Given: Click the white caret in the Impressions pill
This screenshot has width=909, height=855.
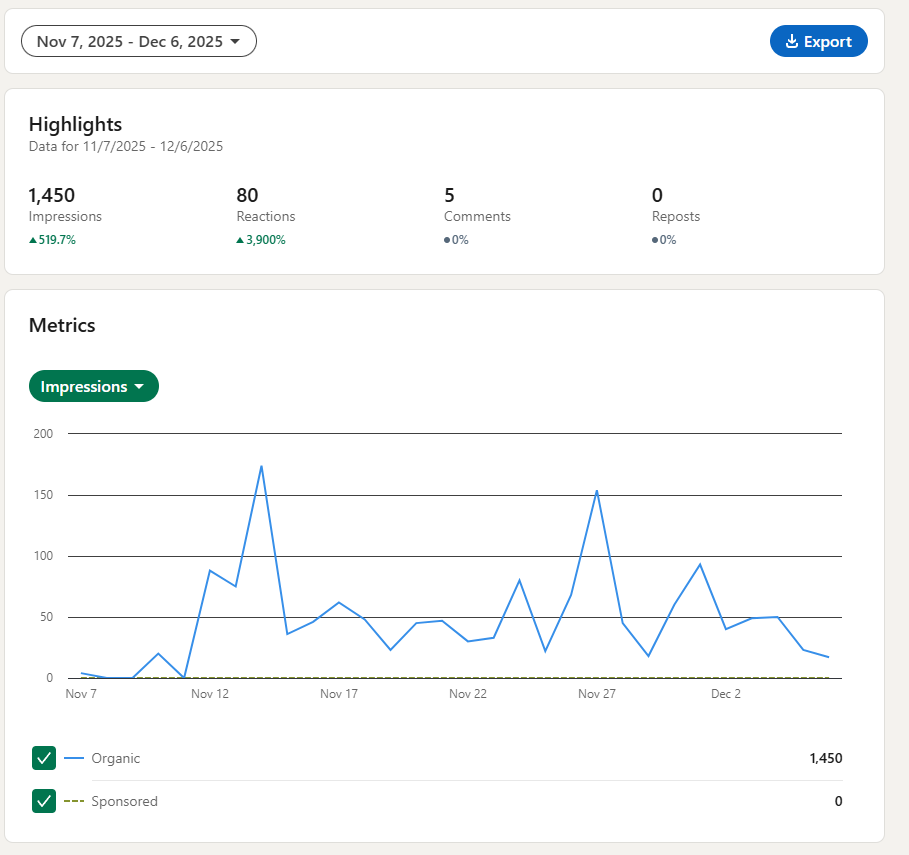Looking at the screenshot, I should pyautogui.click(x=139, y=387).
